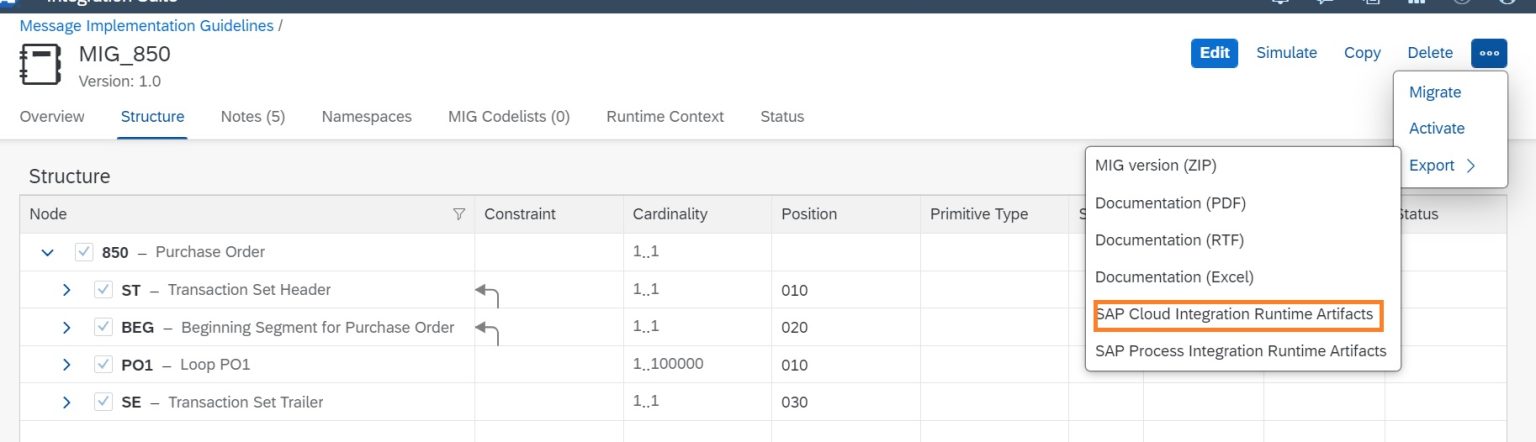Viewport: 1536px width, 442px height.
Task: Expand the BEG Beginning Segment node
Action: (x=67, y=328)
